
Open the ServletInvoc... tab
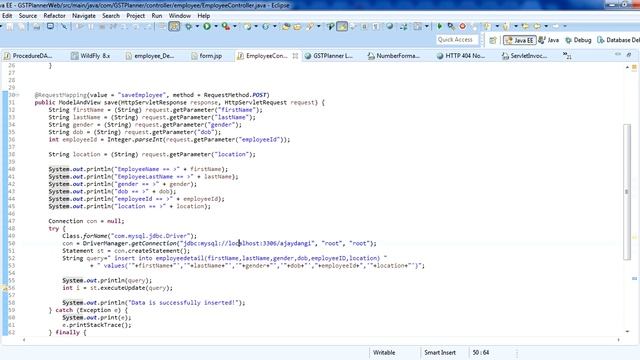point(524,56)
